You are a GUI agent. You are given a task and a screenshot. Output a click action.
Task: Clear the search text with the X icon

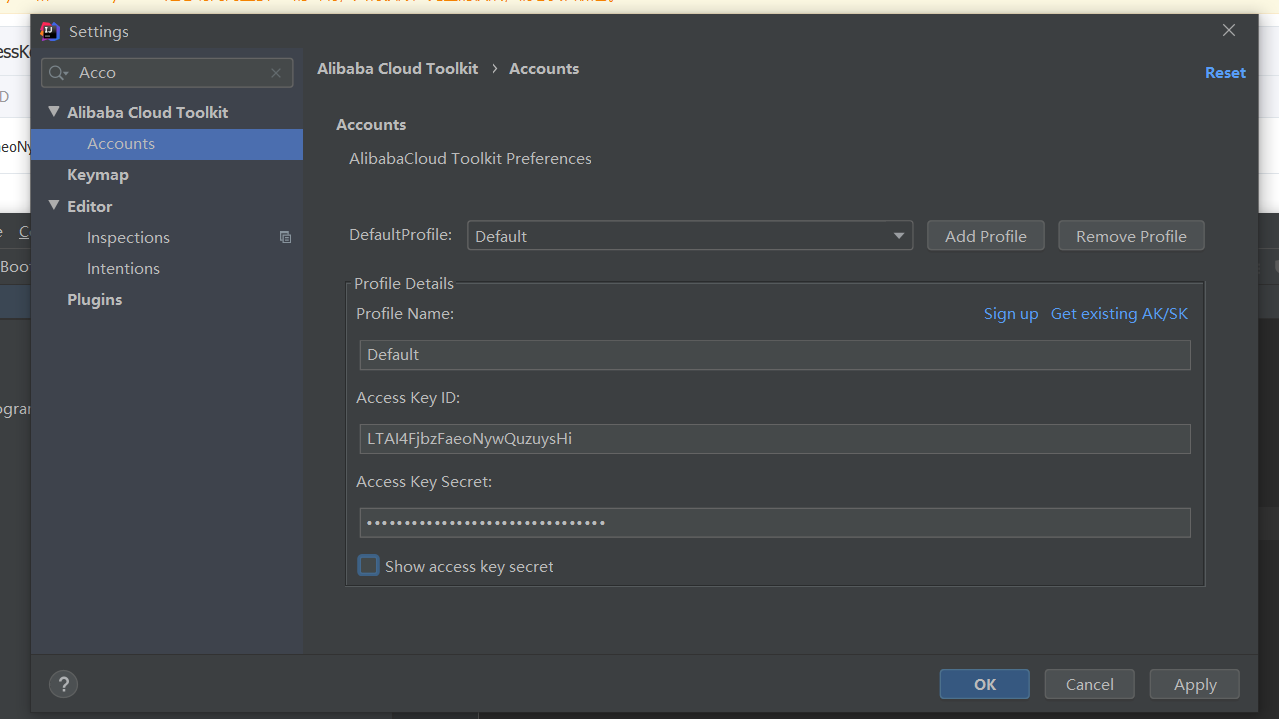[x=276, y=73]
